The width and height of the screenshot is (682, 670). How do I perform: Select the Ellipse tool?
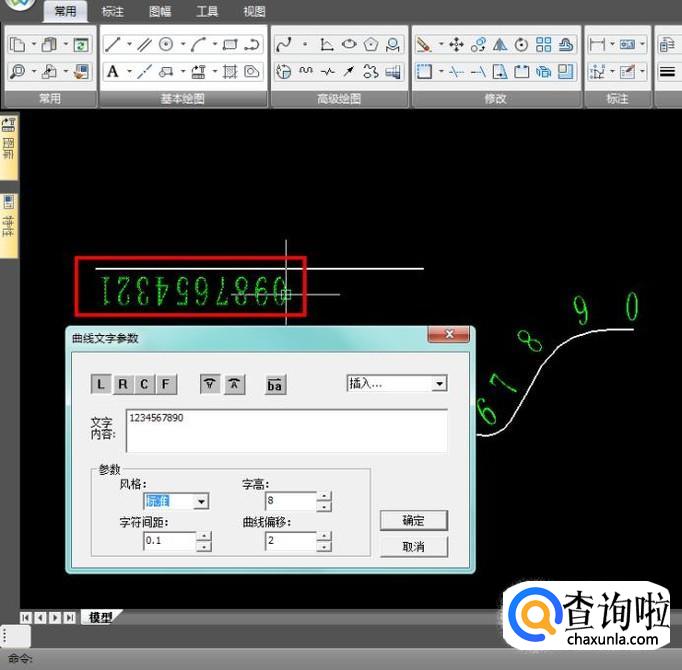coord(349,44)
